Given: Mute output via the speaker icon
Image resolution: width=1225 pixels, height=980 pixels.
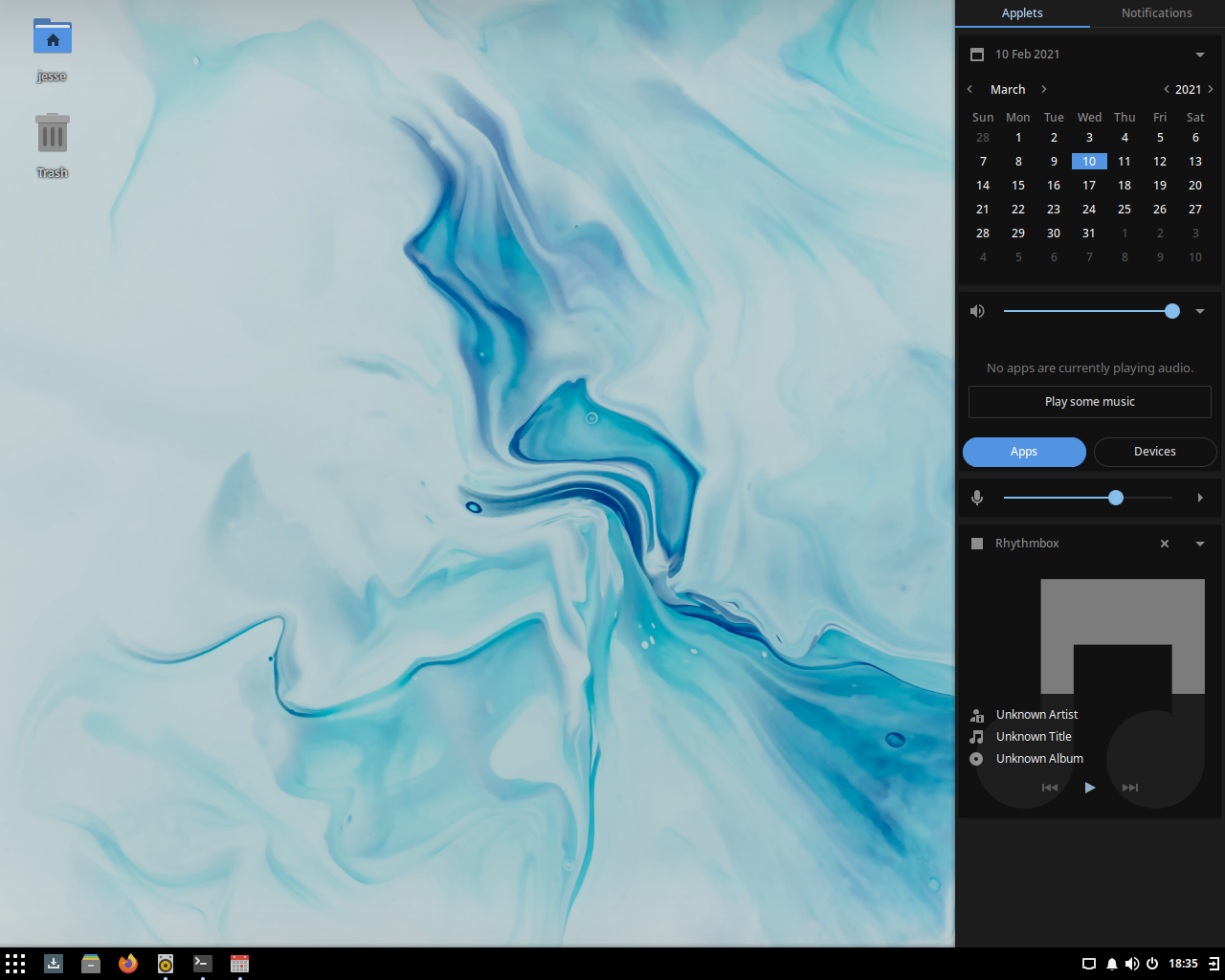Looking at the screenshot, I should coord(977,311).
